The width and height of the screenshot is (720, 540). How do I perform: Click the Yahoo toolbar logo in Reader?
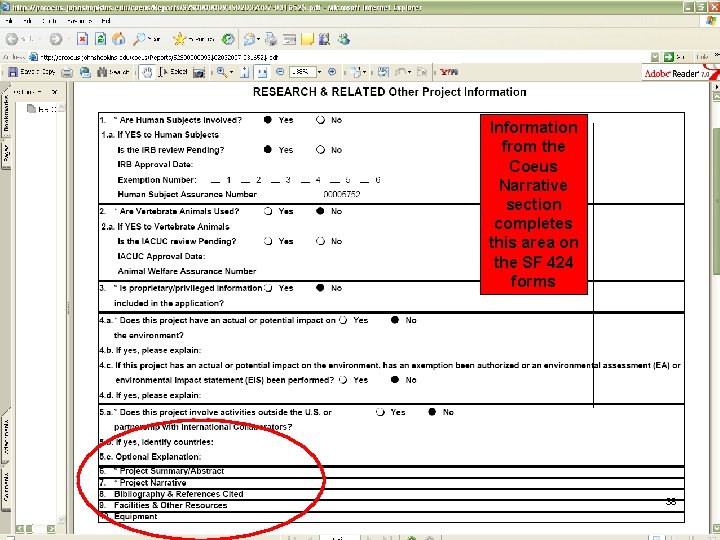449,72
